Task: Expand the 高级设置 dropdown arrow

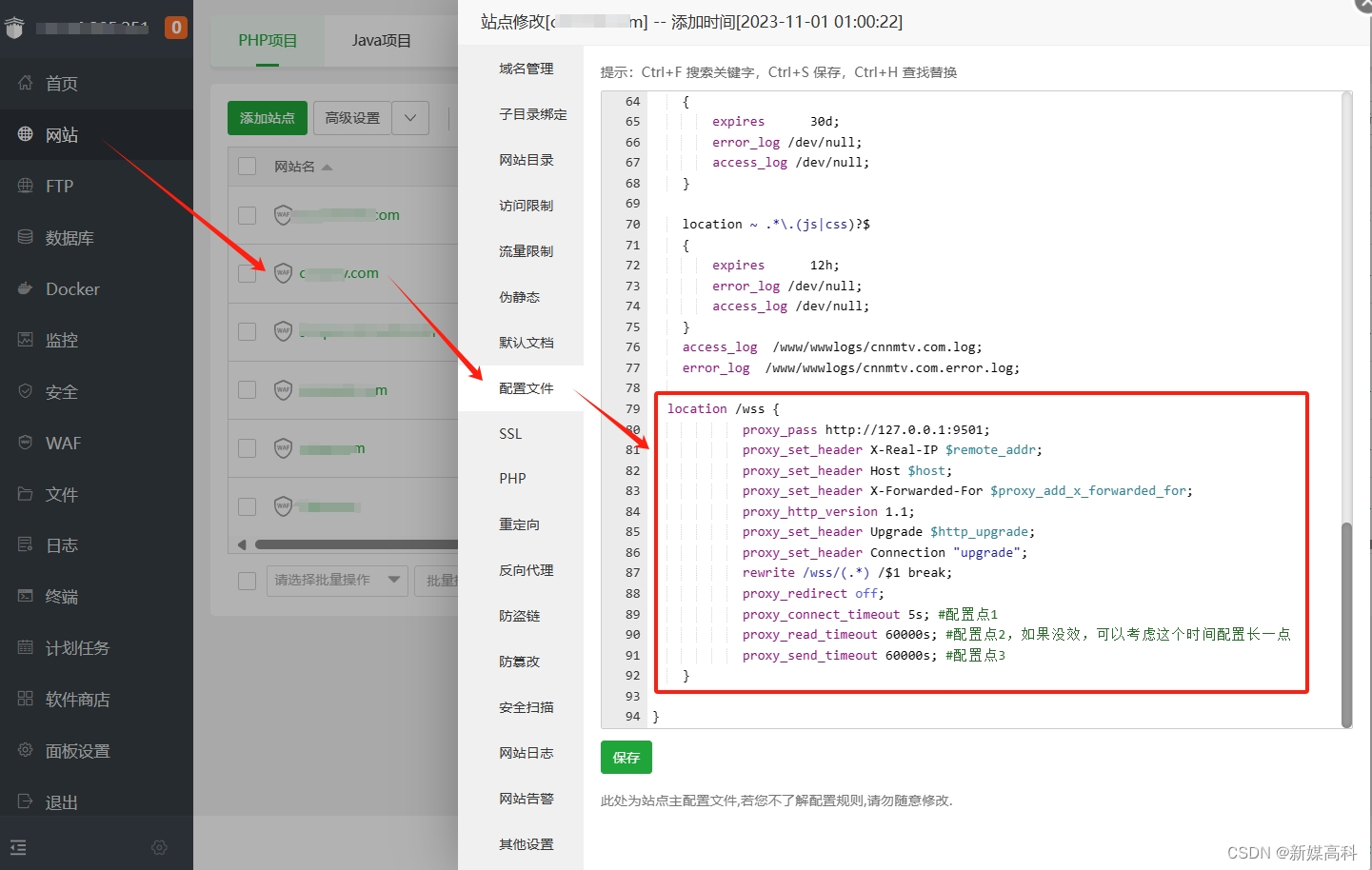Action: tap(409, 117)
